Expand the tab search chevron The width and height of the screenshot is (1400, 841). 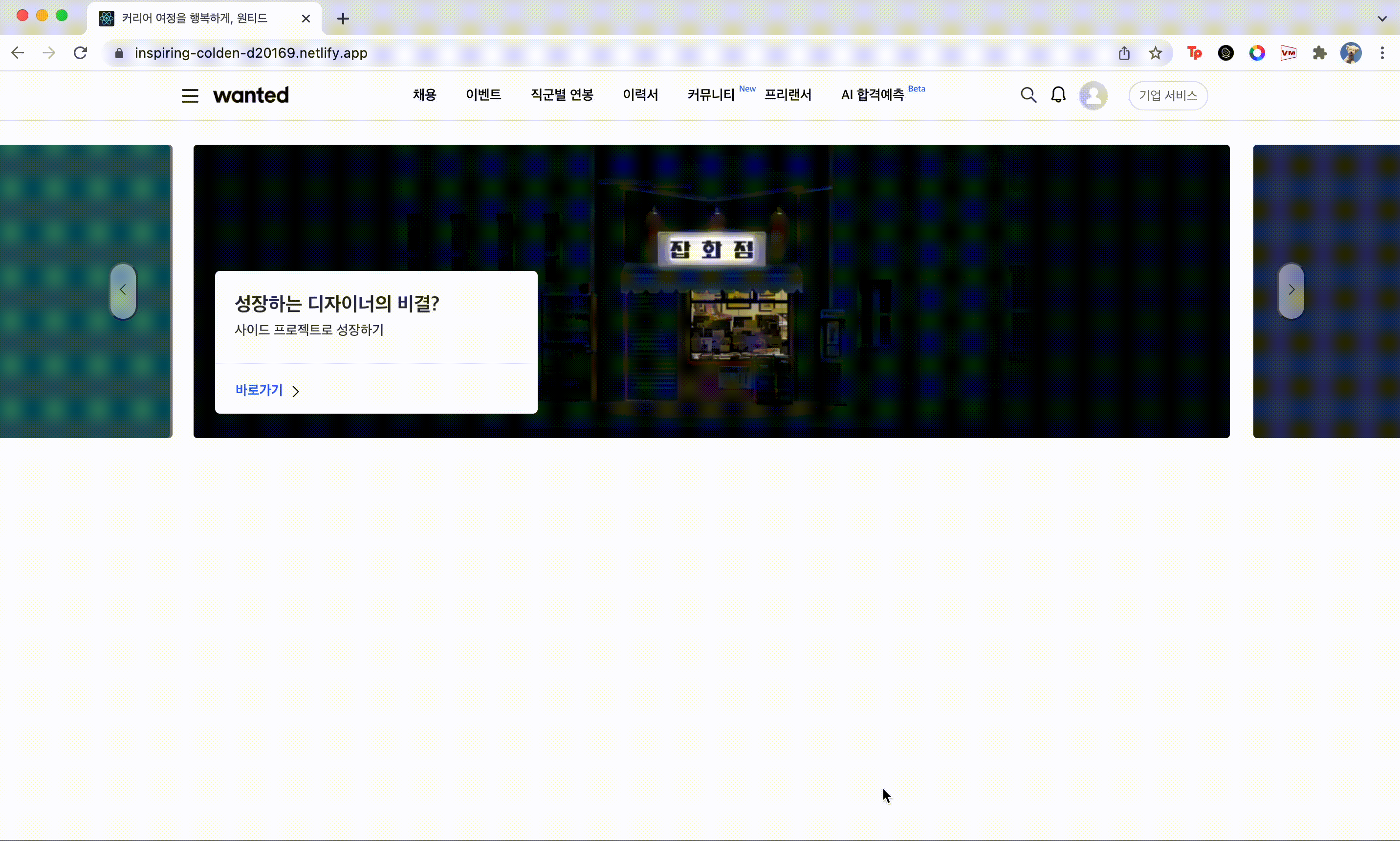1382,19
